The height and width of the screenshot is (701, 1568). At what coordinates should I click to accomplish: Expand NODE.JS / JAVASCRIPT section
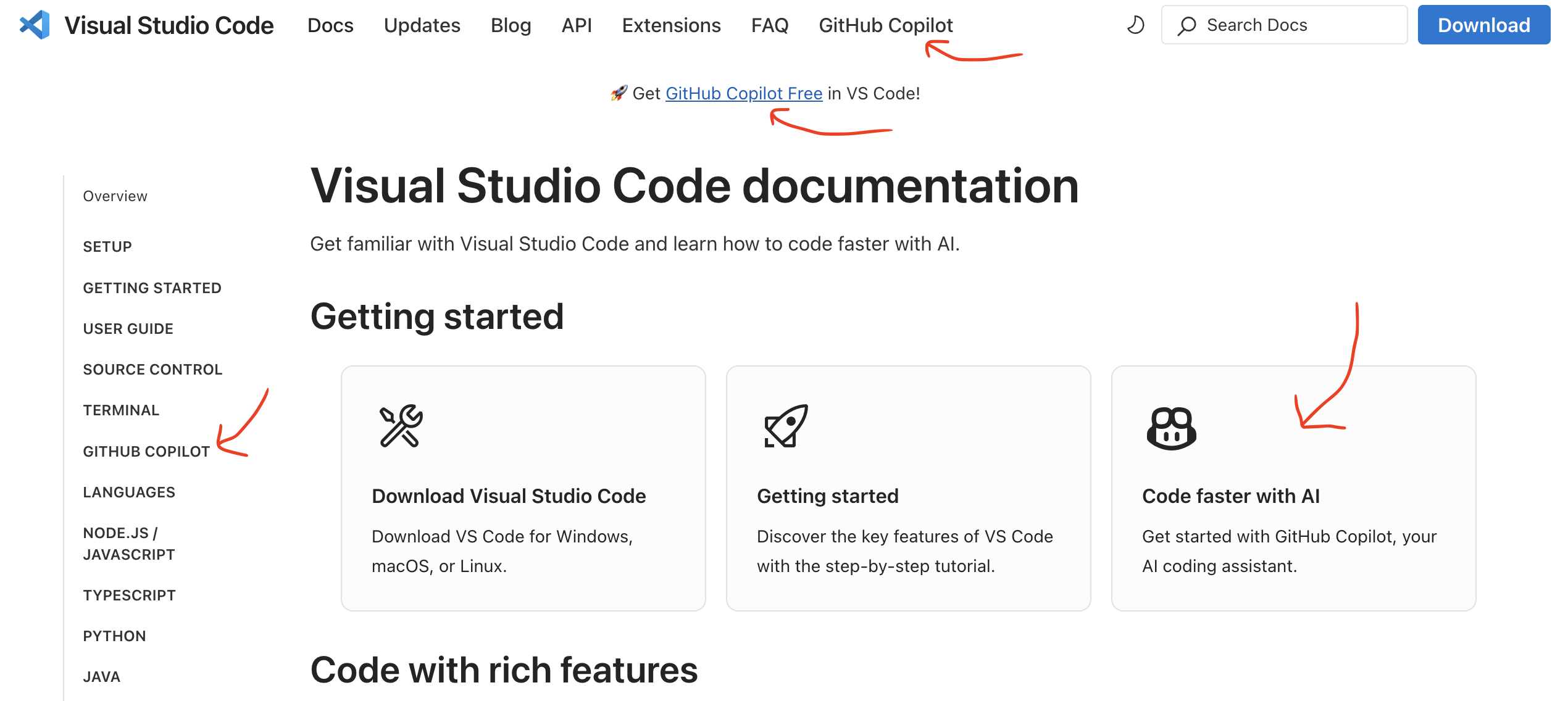tap(129, 544)
